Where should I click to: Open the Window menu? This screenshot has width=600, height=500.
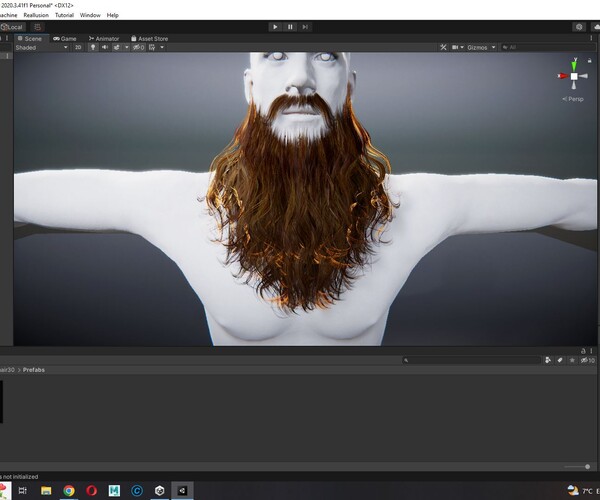tap(90, 15)
